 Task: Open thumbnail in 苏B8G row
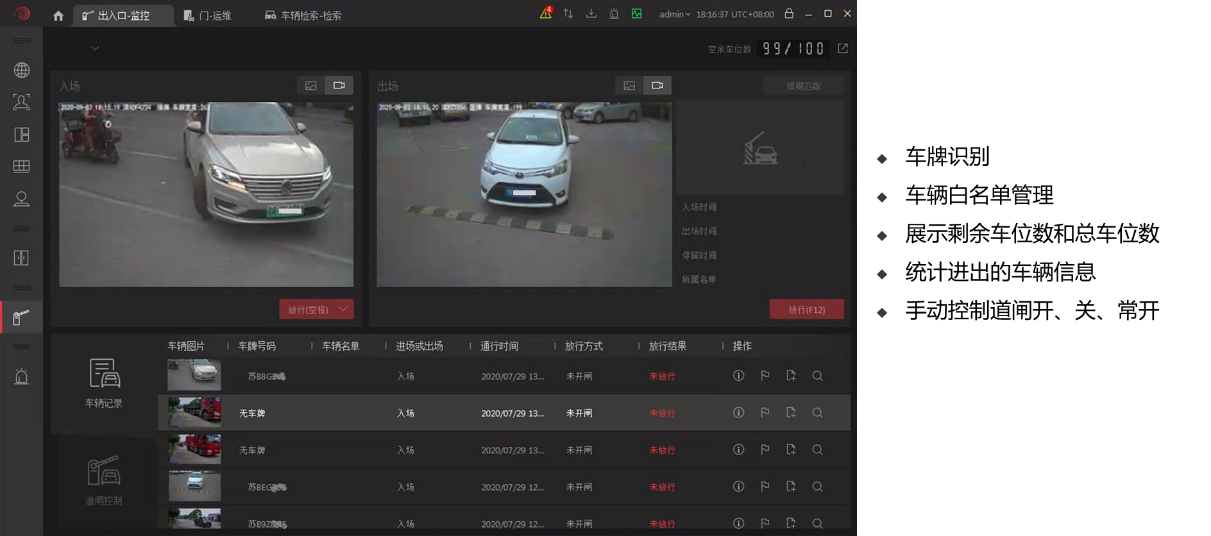tap(194, 376)
